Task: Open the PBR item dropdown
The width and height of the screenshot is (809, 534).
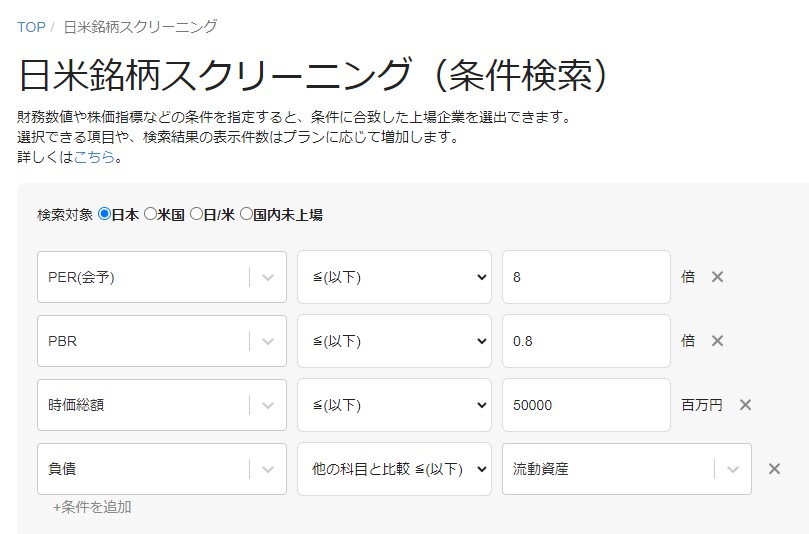Action: click(x=161, y=341)
